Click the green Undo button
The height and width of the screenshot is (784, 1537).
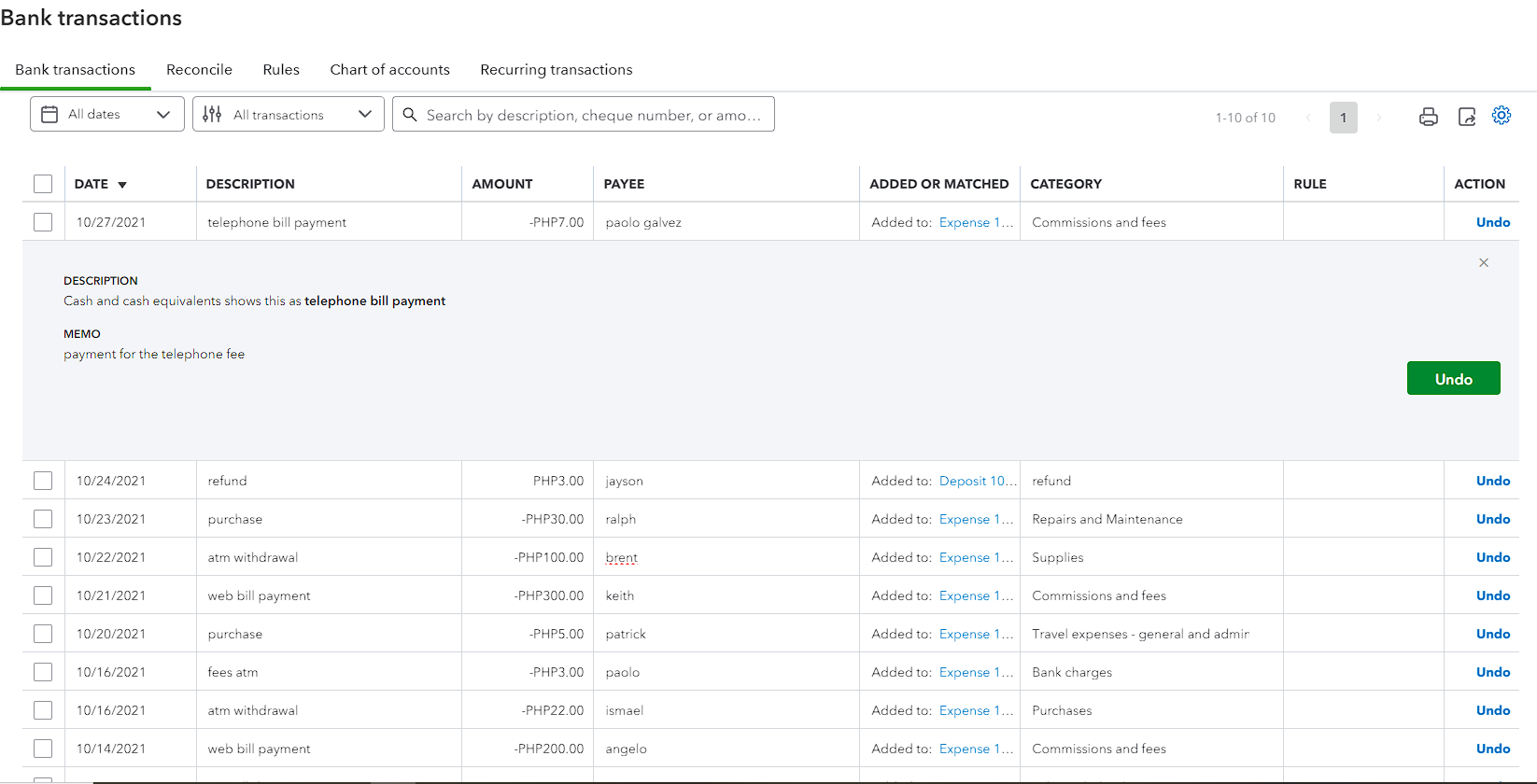pos(1454,378)
